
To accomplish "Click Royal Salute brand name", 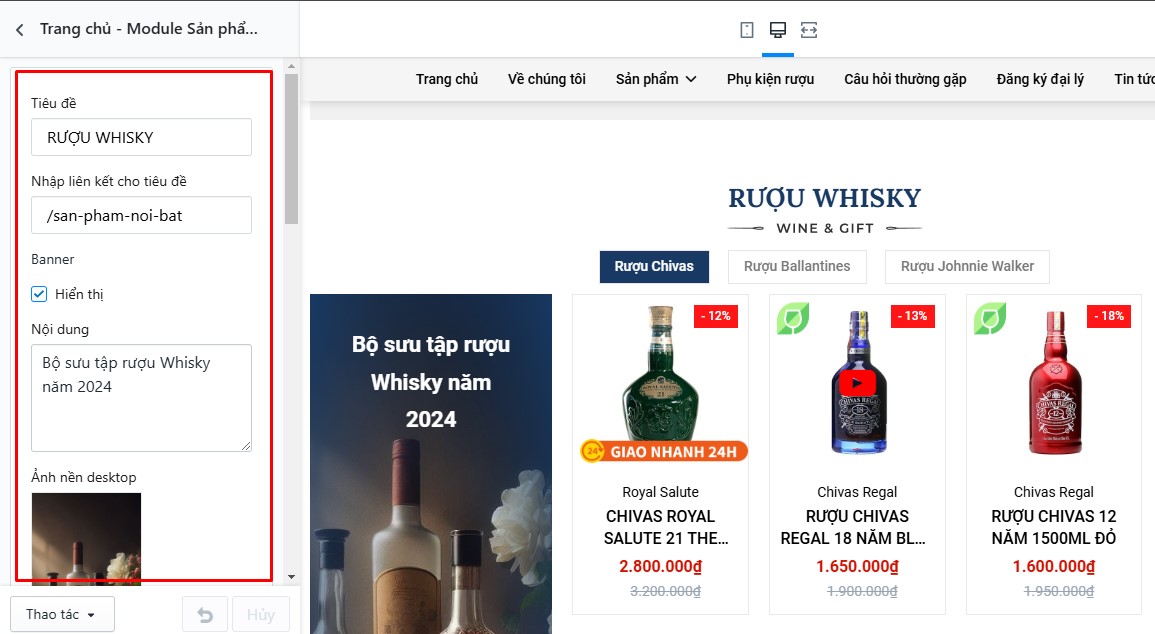I will click(x=661, y=492).
